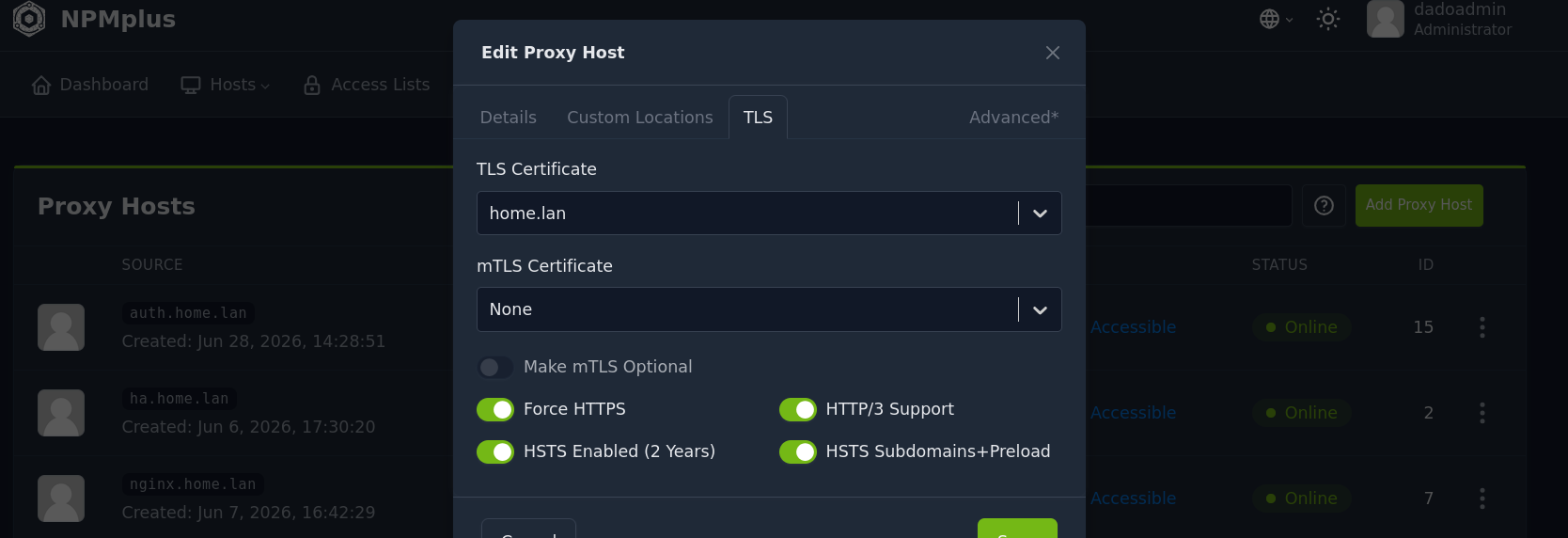The height and width of the screenshot is (538, 1568).
Task: Turn off HSTS Subdomains+Preload switch
Action: click(798, 451)
